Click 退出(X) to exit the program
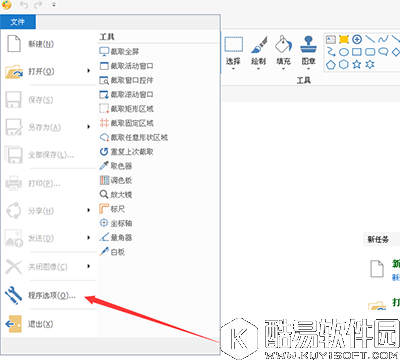Screen dimensions: 400x360 coord(40,324)
